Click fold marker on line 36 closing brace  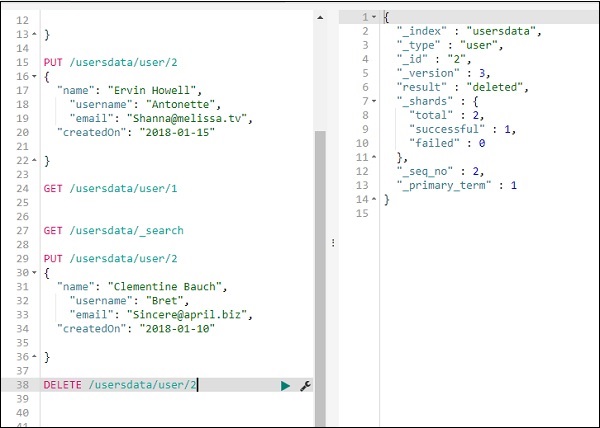click(x=36, y=356)
